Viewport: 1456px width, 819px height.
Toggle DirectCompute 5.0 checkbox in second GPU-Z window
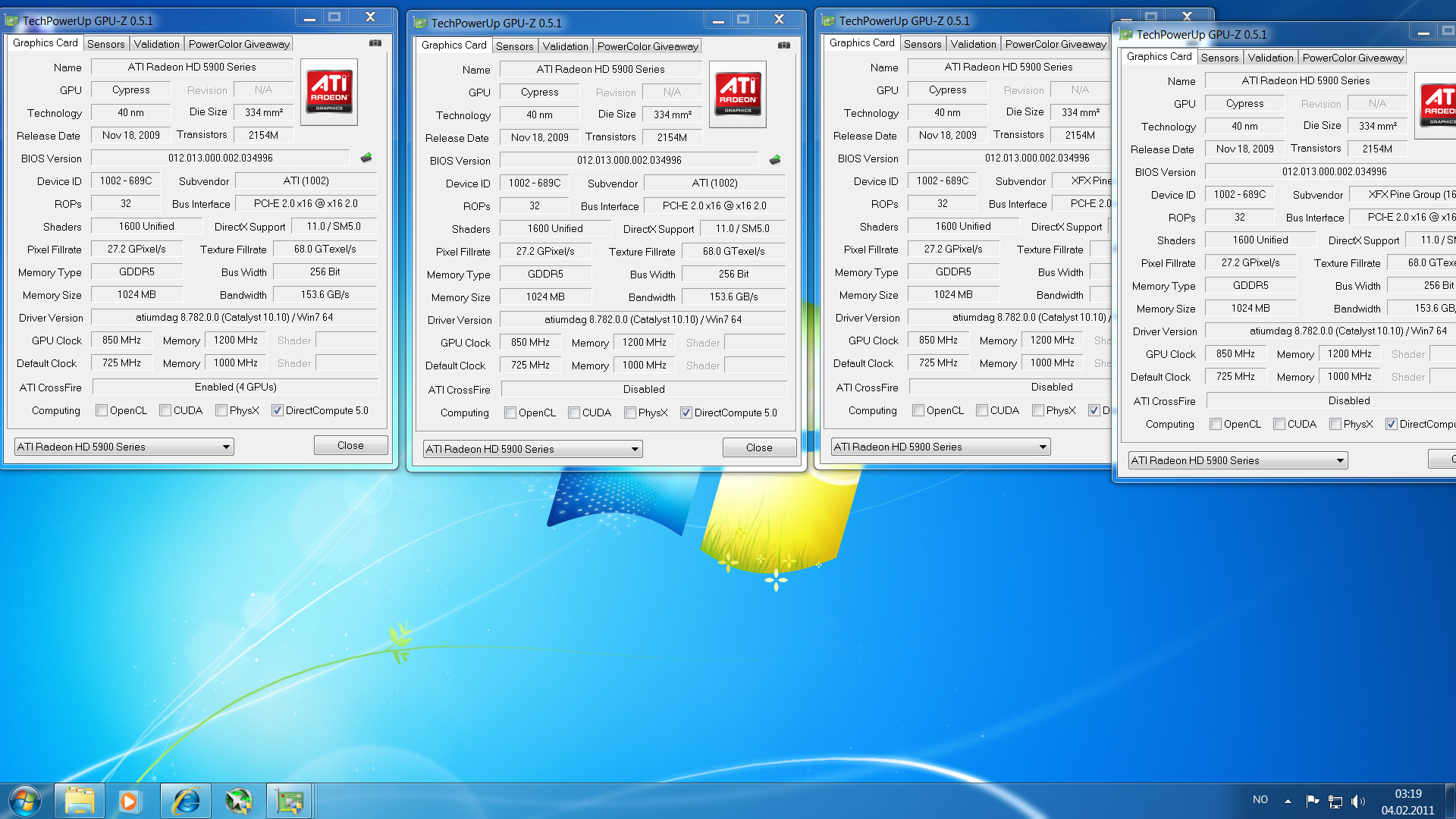click(x=686, y=413)
